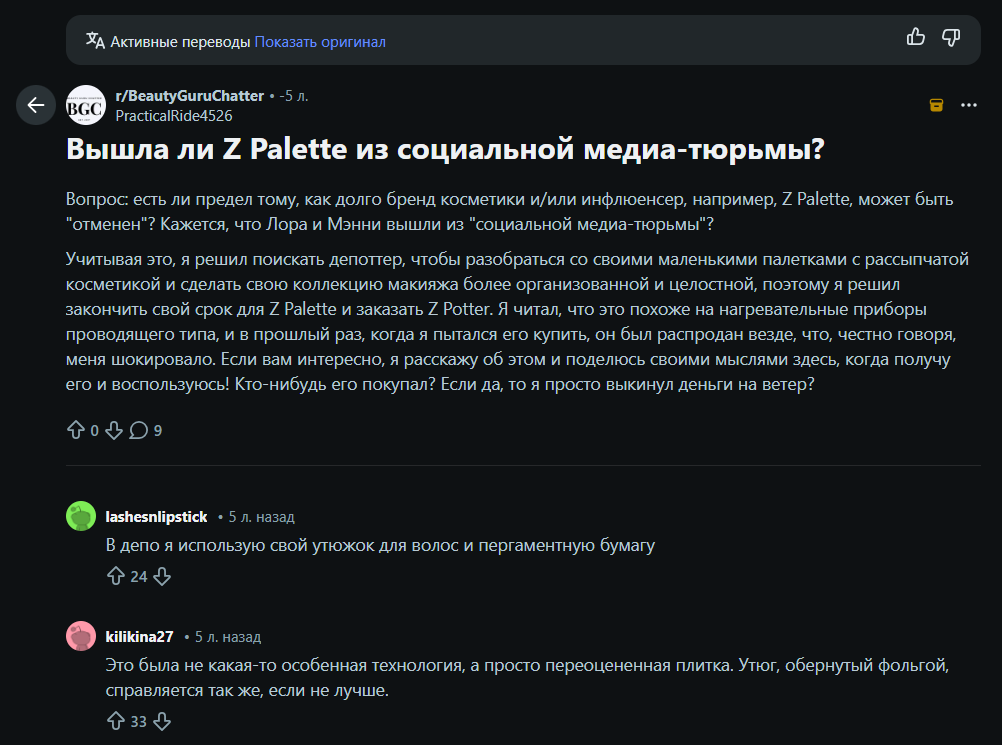Downvote the Z Palette post
This screenshot has width=1002, height=745.
pyautogui.click(x=113, y=430)
